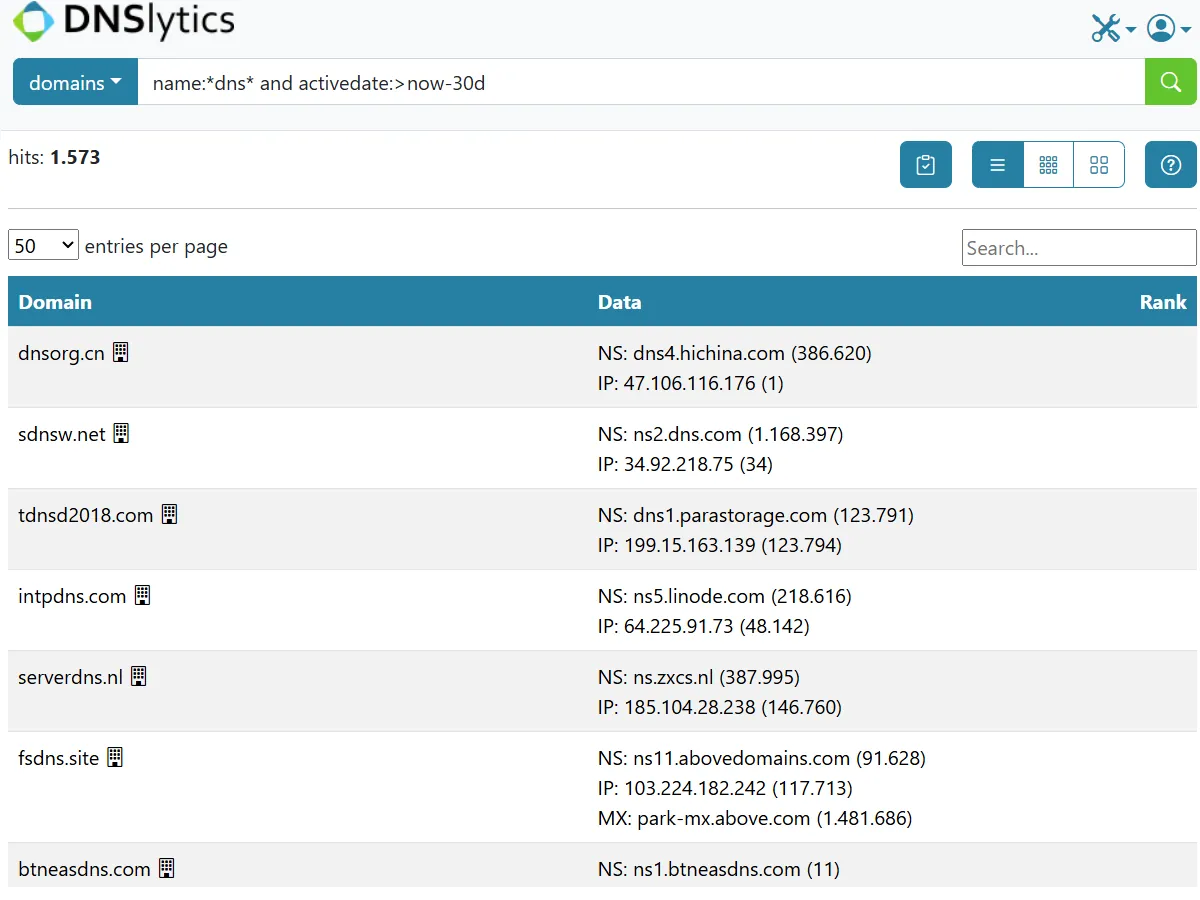The width and height of the screenshot is (1200, 900).
Task: Click NS dns4.hichina.com entry
Action: pyautogui.click(x=735, y=353)
